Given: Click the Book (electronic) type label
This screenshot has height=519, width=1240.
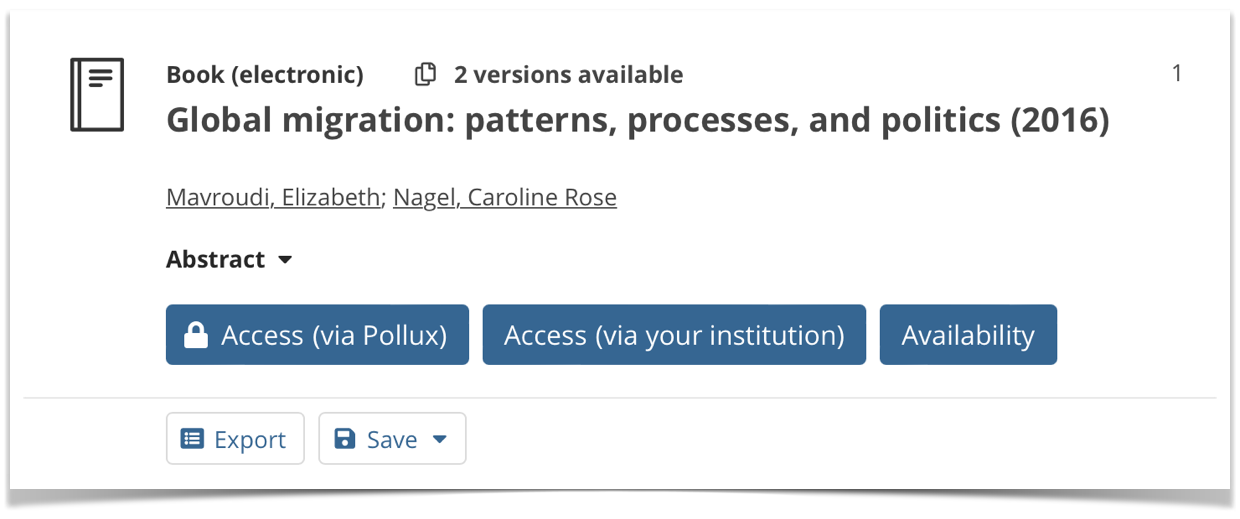Looking at the screenshot, I should (x=265, y=75).
